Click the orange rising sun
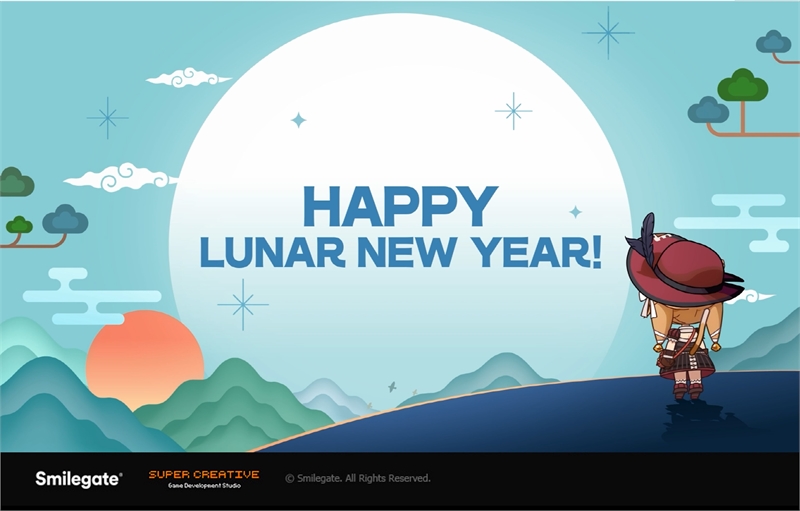This screenshot has width=800, height=511. (x=144, y=357)
